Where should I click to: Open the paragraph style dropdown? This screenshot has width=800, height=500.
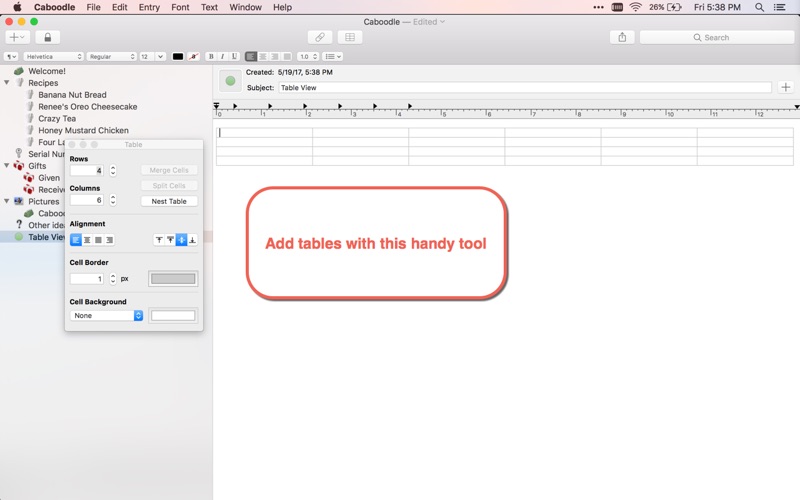tap(11, 57)
